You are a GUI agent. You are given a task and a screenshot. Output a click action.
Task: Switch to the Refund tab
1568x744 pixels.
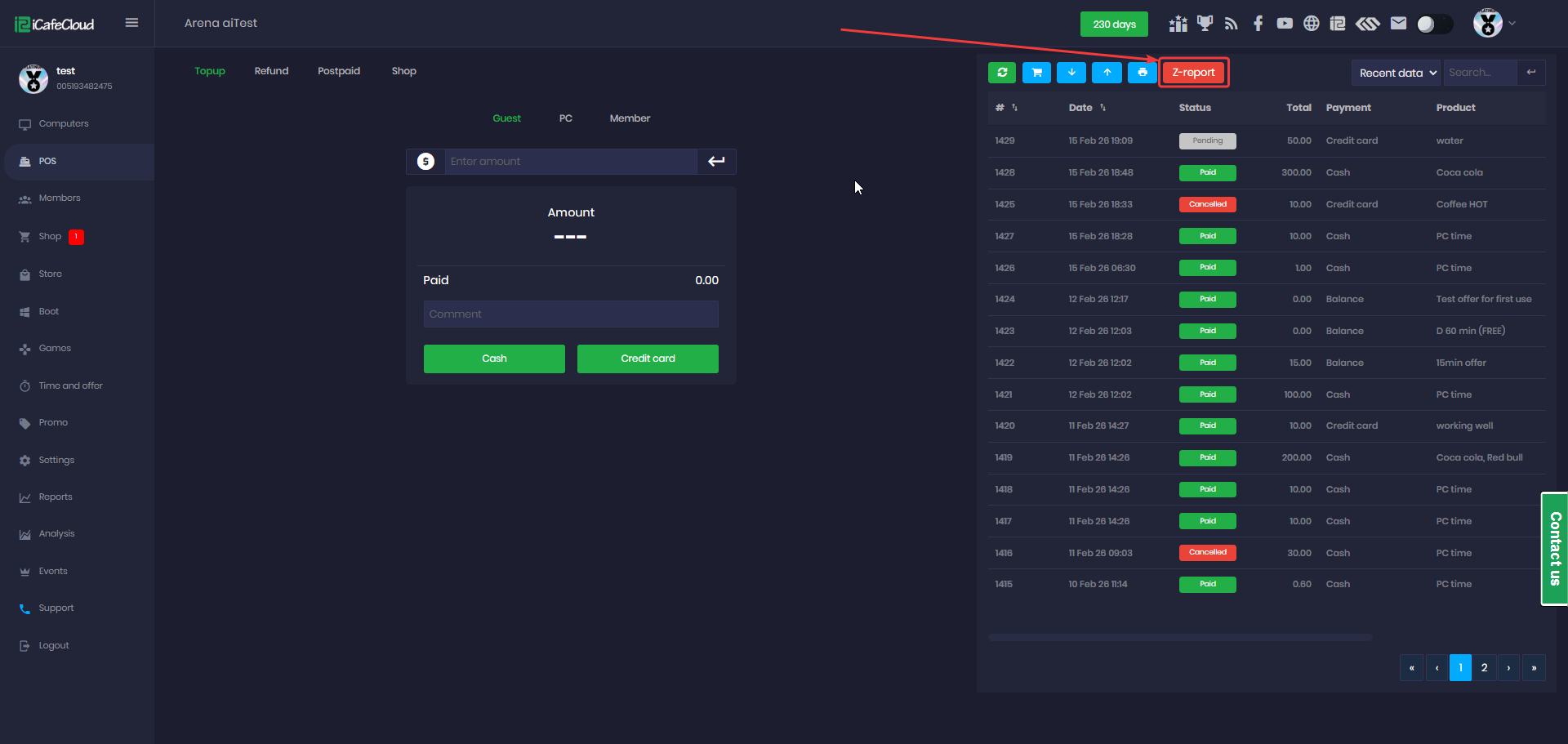(x=271, y=71)
